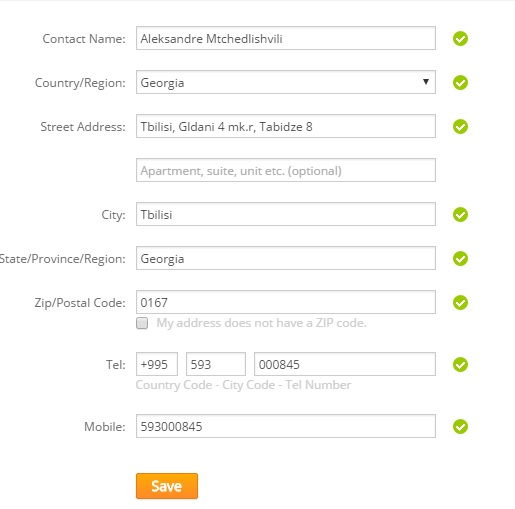Screen dimensions: 515x509
Task: Click into the City field containing Tbilisi
Action: (x=286, y=214)
